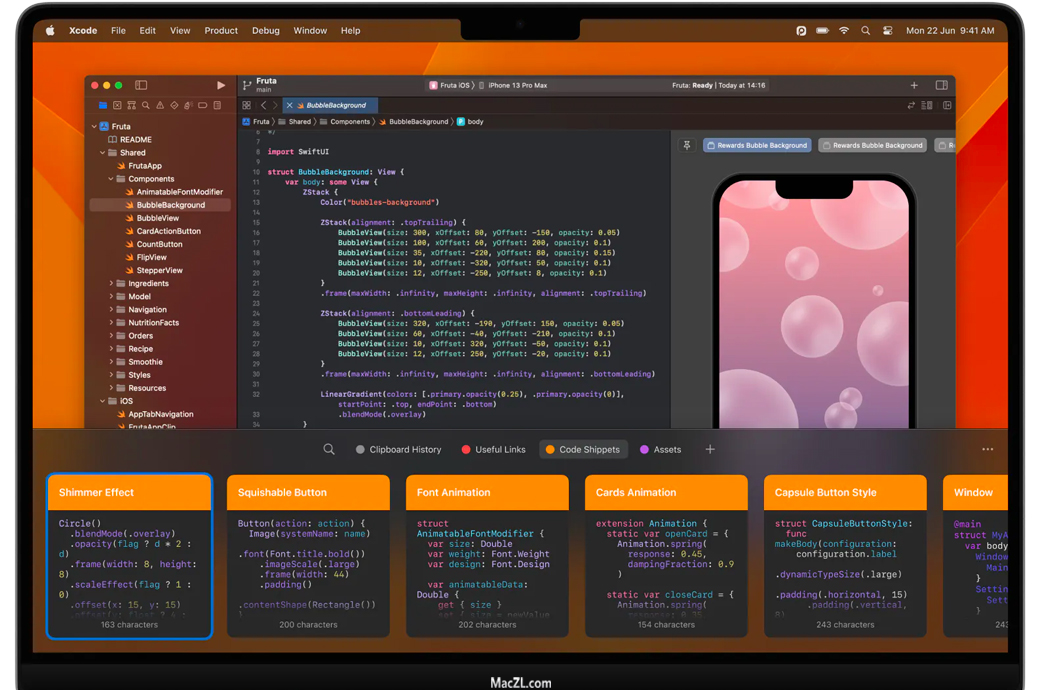Select the purple Assets pinboard
This screenshot has width=1040, height=690.
[660, 450]
